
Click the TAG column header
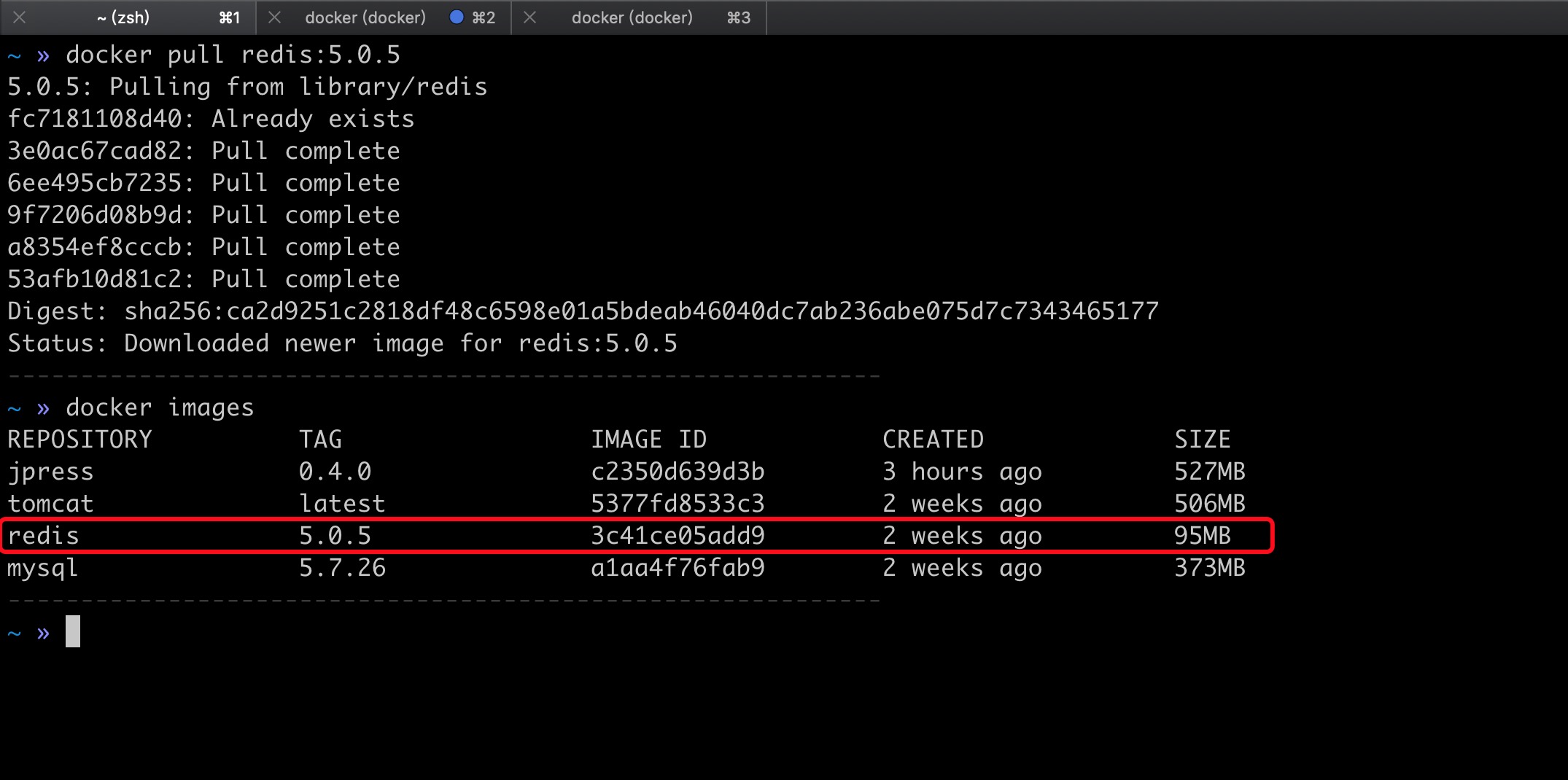[320, 440]
